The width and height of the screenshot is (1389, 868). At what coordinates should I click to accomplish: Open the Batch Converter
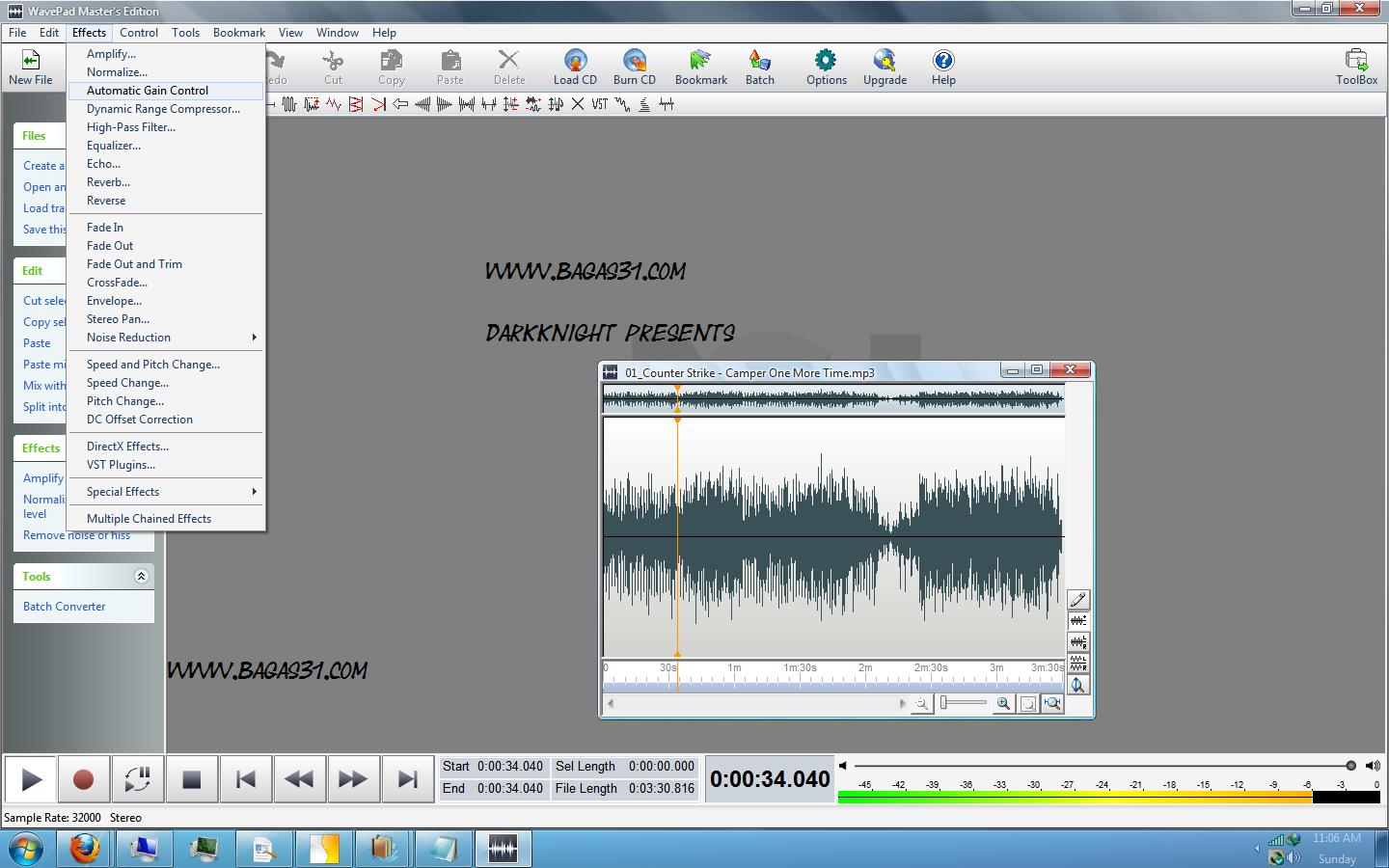click(x=64, y=606)
